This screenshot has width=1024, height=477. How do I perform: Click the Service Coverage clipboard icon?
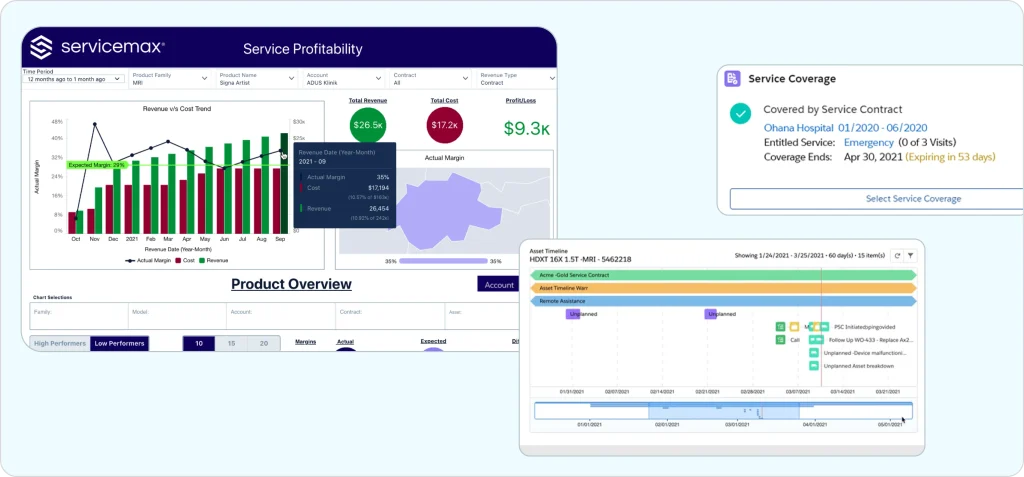[x=732, y=78]
